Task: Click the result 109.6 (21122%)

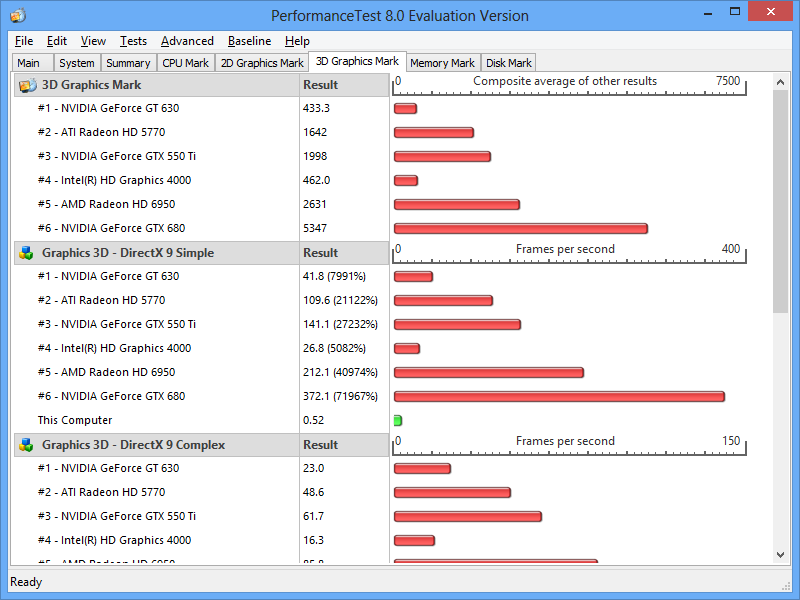Action: point(340,300)
